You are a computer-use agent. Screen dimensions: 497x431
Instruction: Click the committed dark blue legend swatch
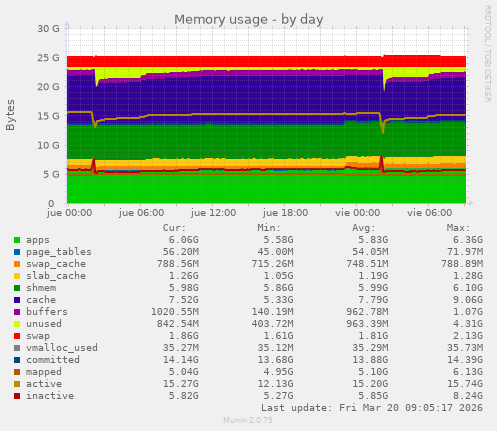coord(17,360)
